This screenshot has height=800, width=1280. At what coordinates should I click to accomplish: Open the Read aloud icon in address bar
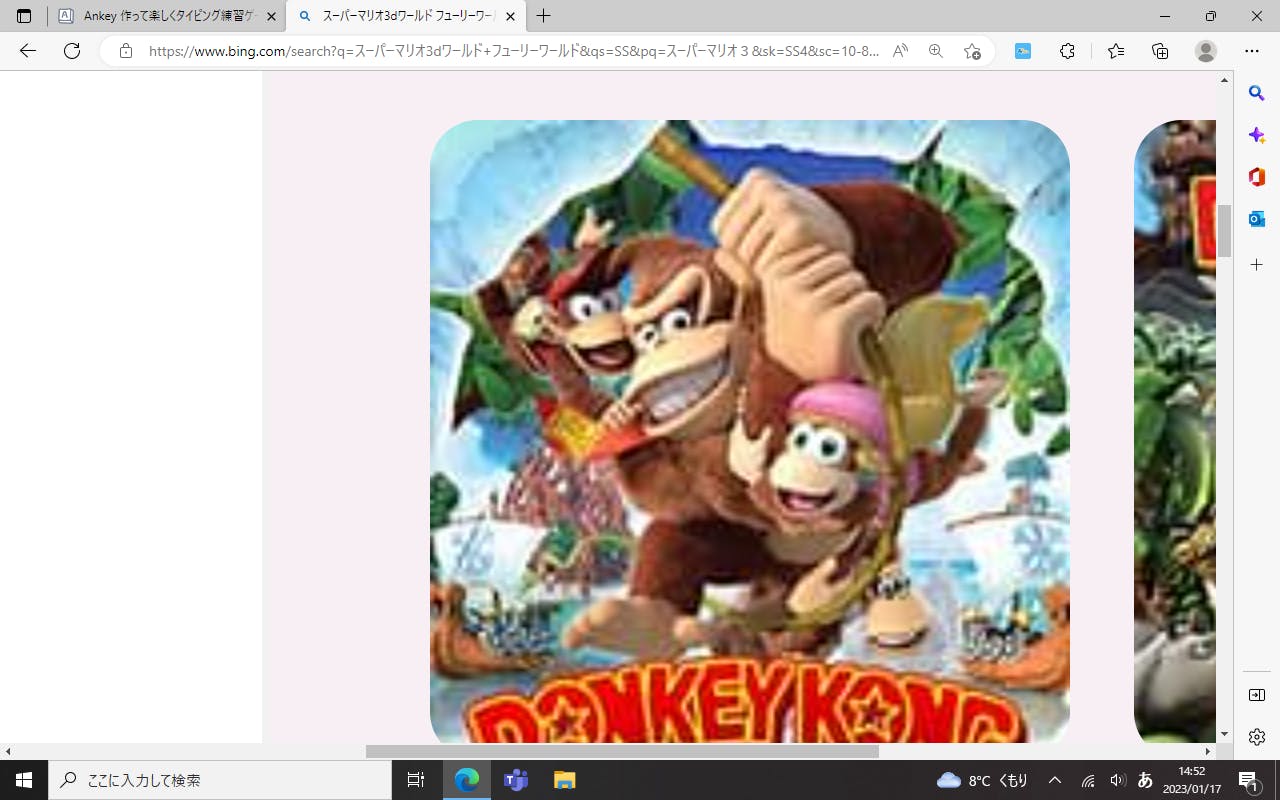[900, 51]
